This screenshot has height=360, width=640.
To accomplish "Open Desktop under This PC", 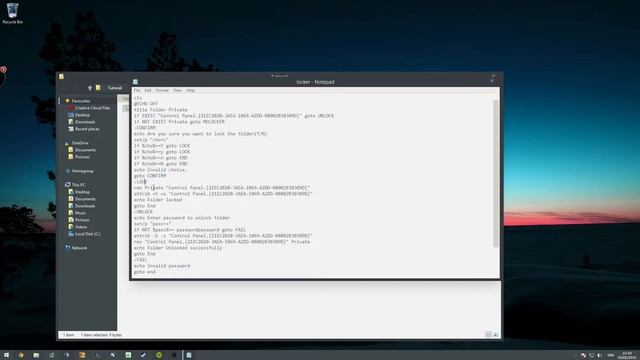I will click(x=82, y=192).
